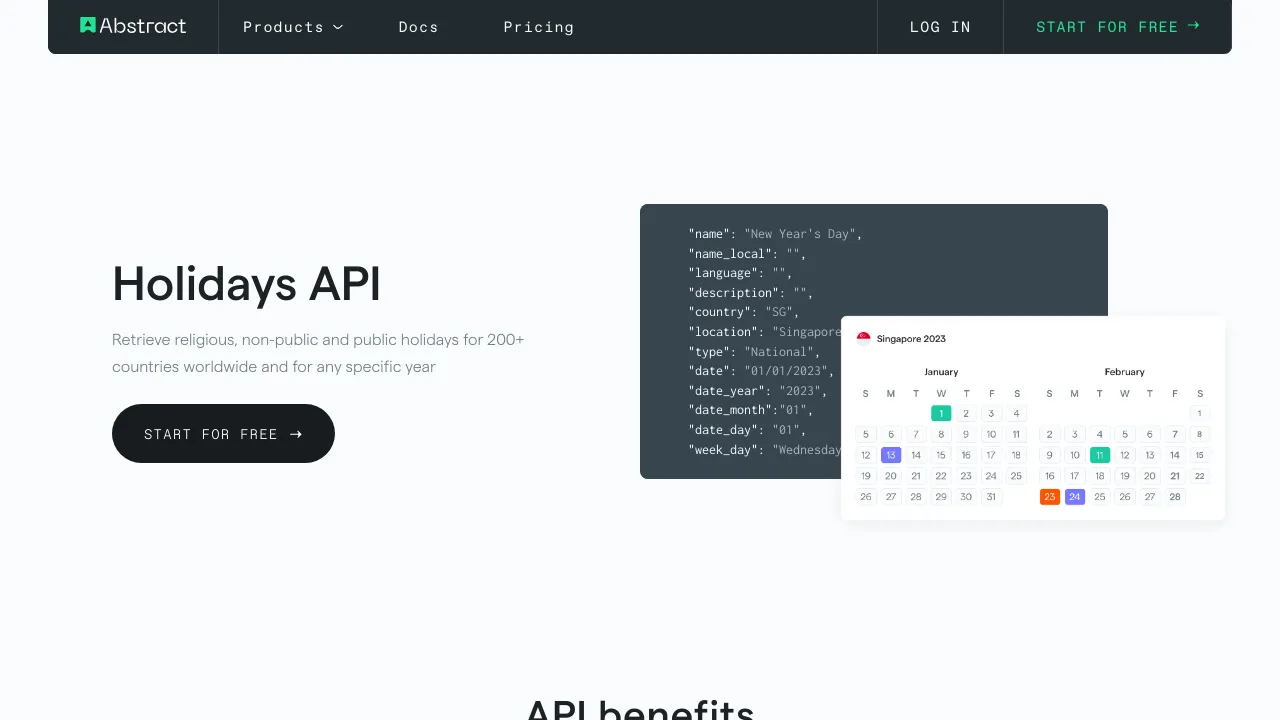
Task: Pick January 7 in the calendar
Action: click(x=916, y=434)
